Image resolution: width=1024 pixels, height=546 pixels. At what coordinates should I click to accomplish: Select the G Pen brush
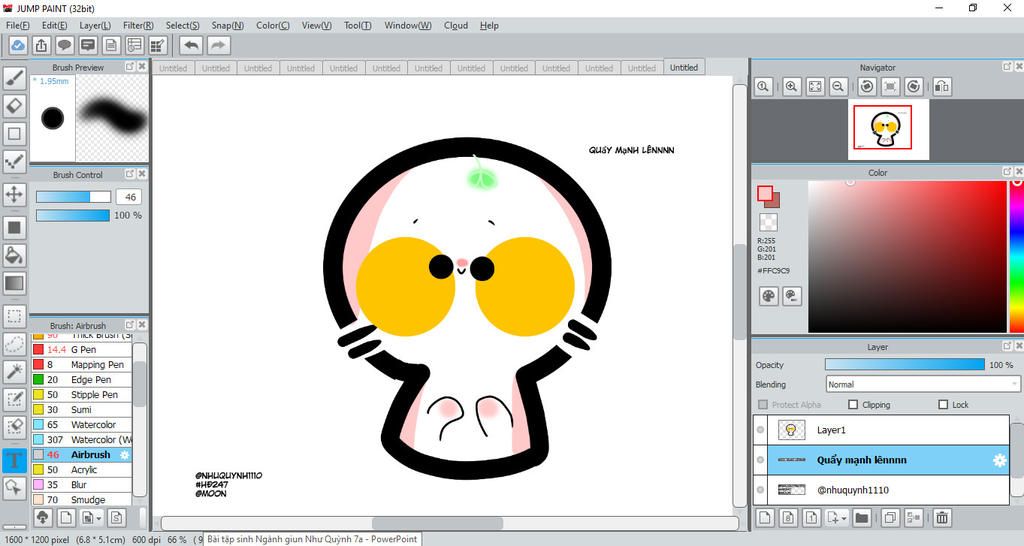tap(82, 349)
